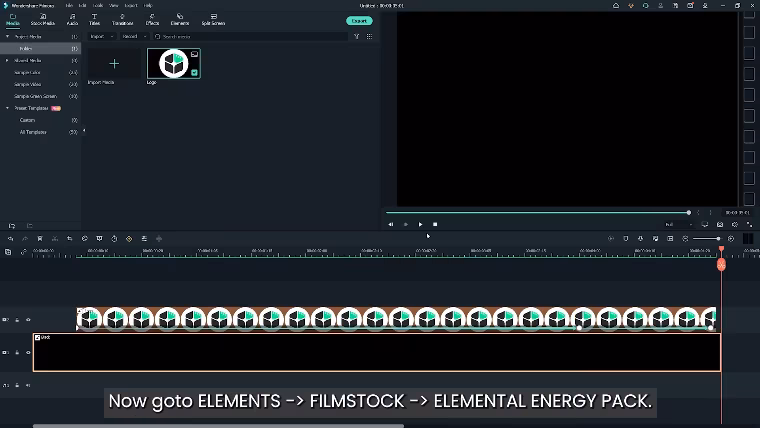Collapse the media library side panel arrow

coord(84,131)
